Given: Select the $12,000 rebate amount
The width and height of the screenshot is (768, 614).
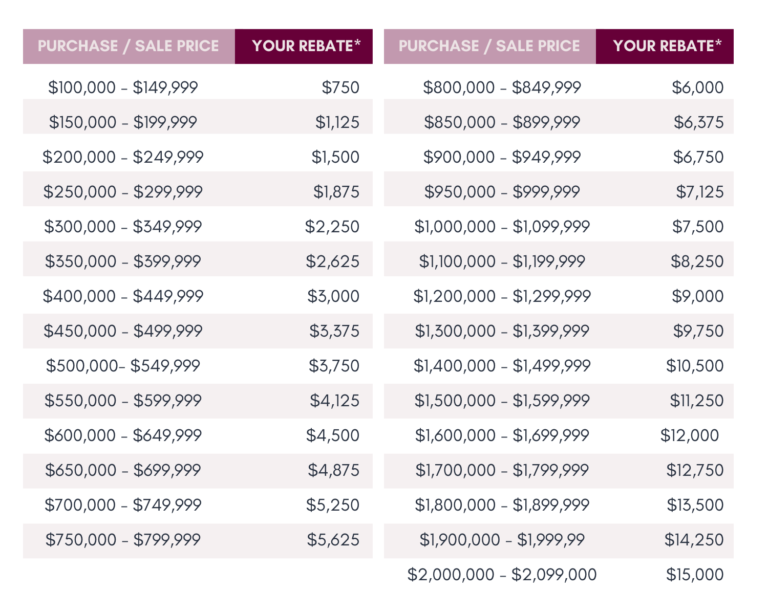Looking at the screenshot, I should 690,436.
